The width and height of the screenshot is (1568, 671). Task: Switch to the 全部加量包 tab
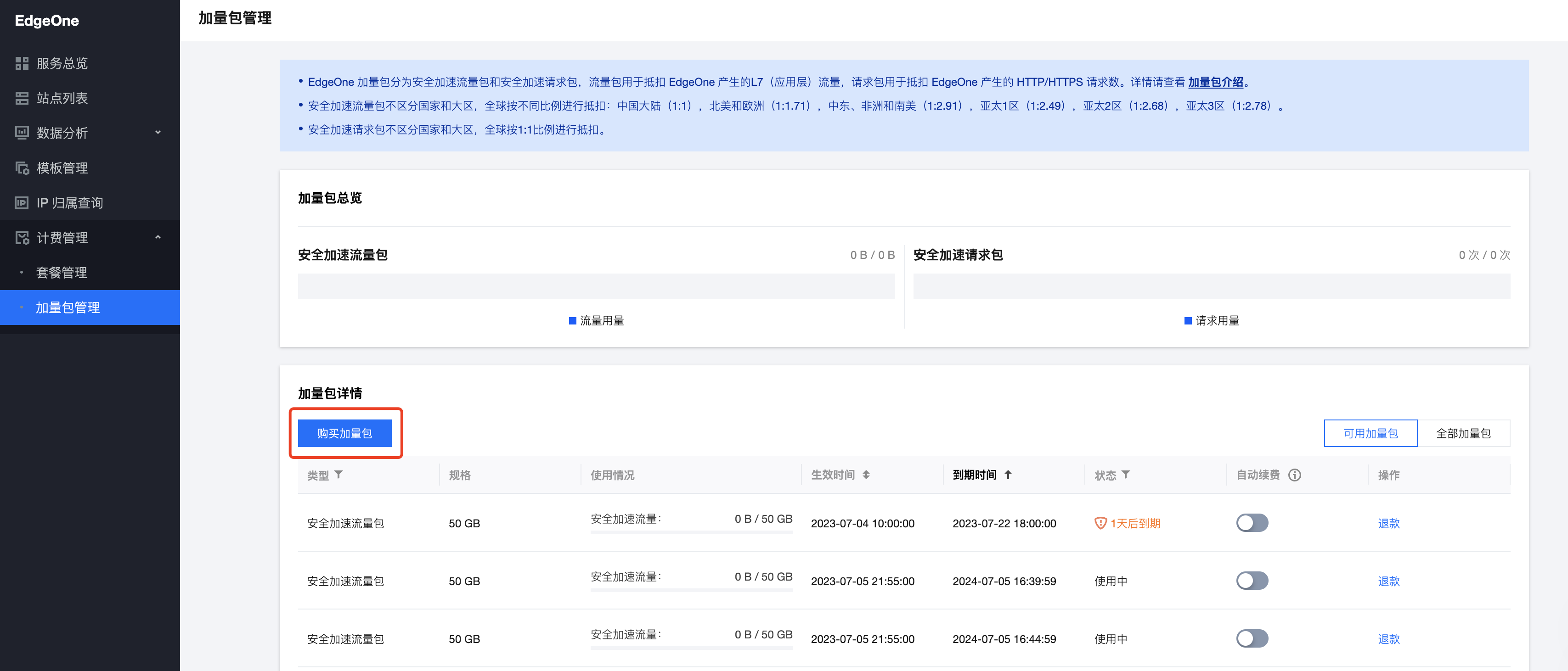coord(1463,433)
